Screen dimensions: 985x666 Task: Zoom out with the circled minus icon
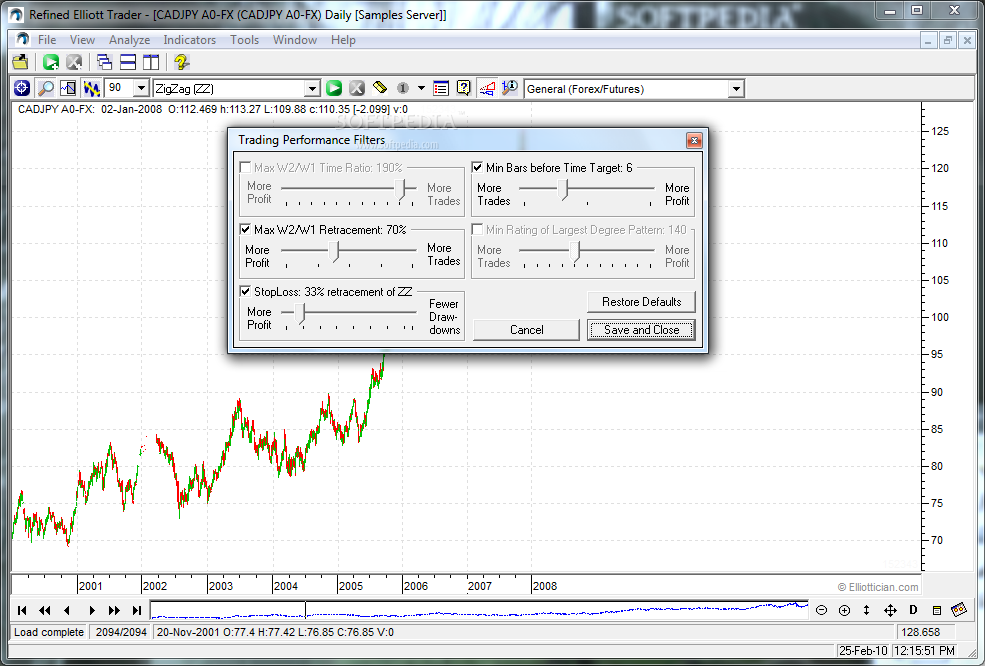[821, 610]
